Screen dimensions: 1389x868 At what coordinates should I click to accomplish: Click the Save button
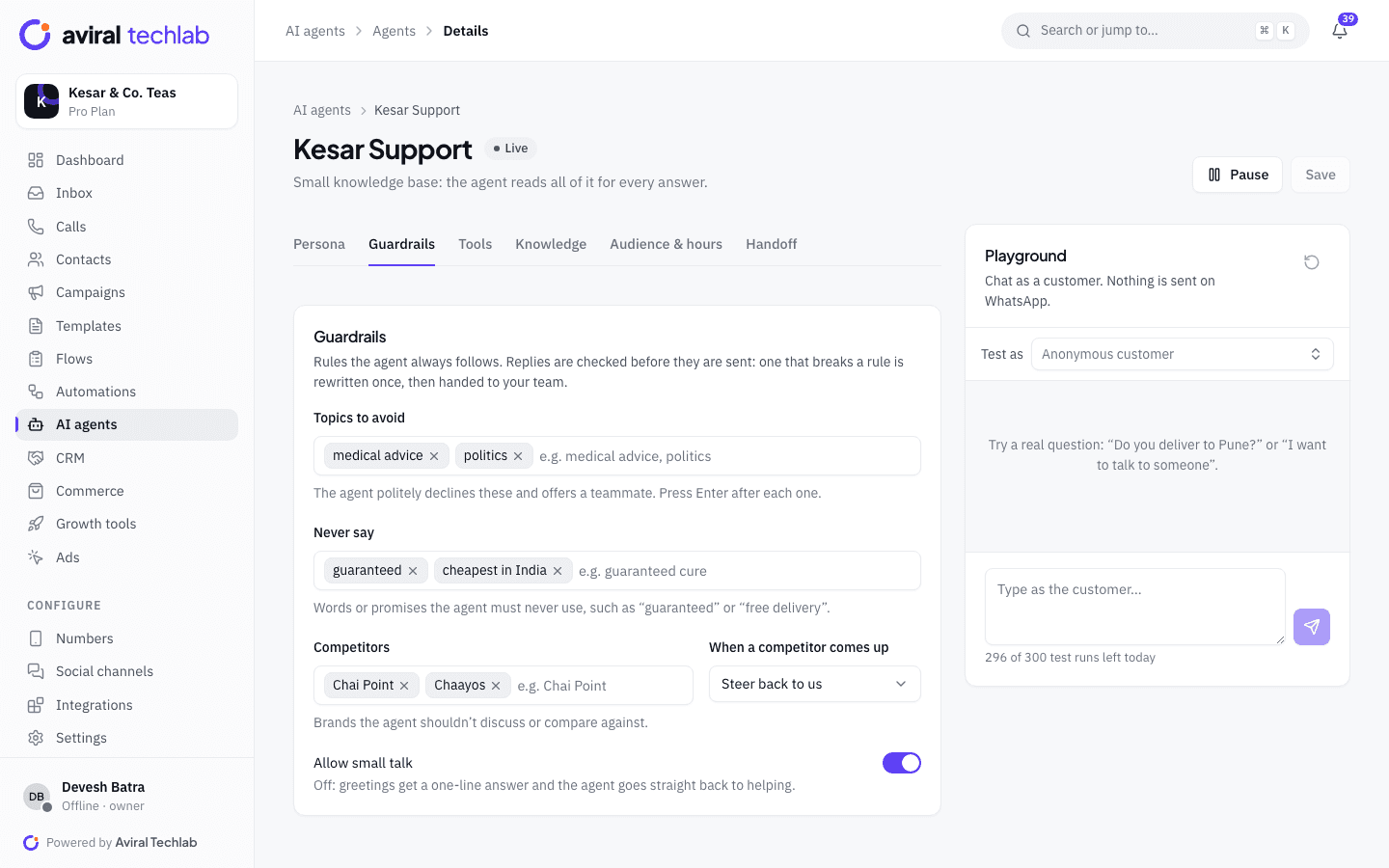tap(1321, 175)
